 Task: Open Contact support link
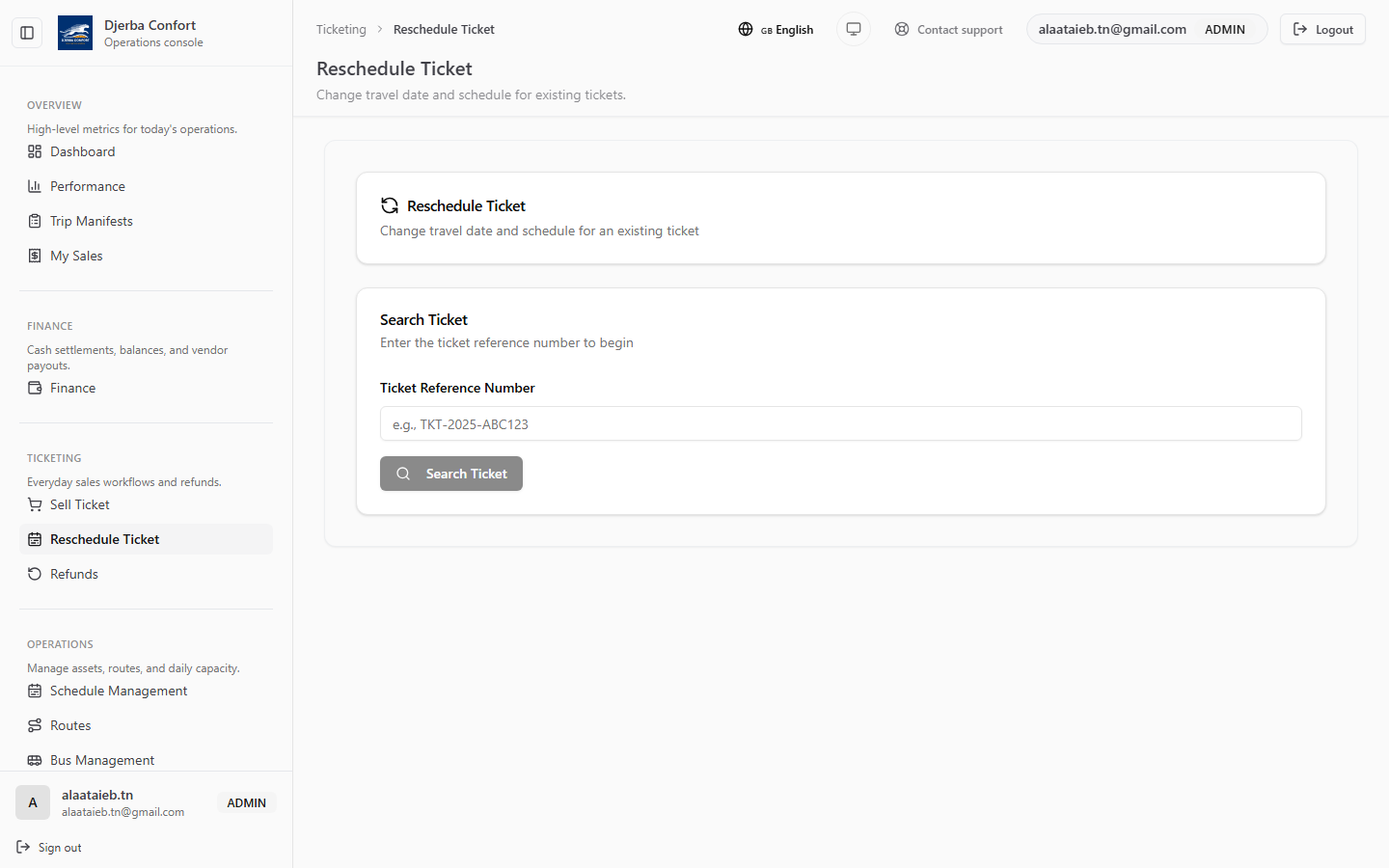948,30
